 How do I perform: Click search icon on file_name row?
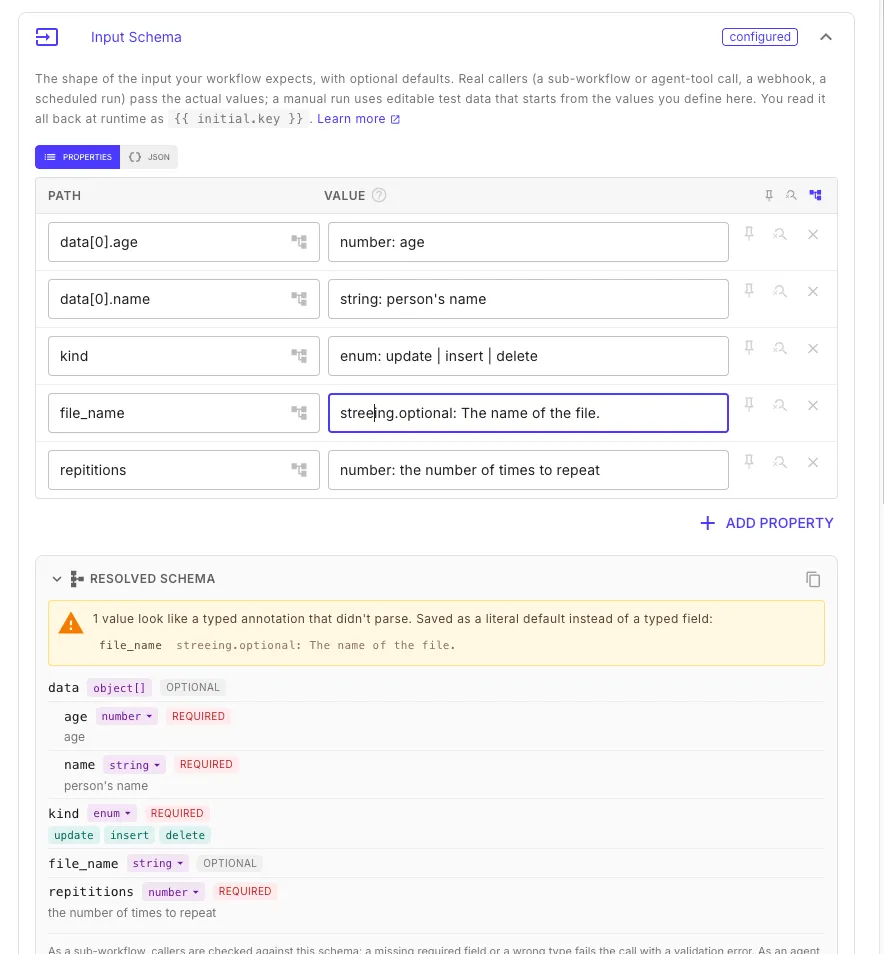tap(779, 405)
